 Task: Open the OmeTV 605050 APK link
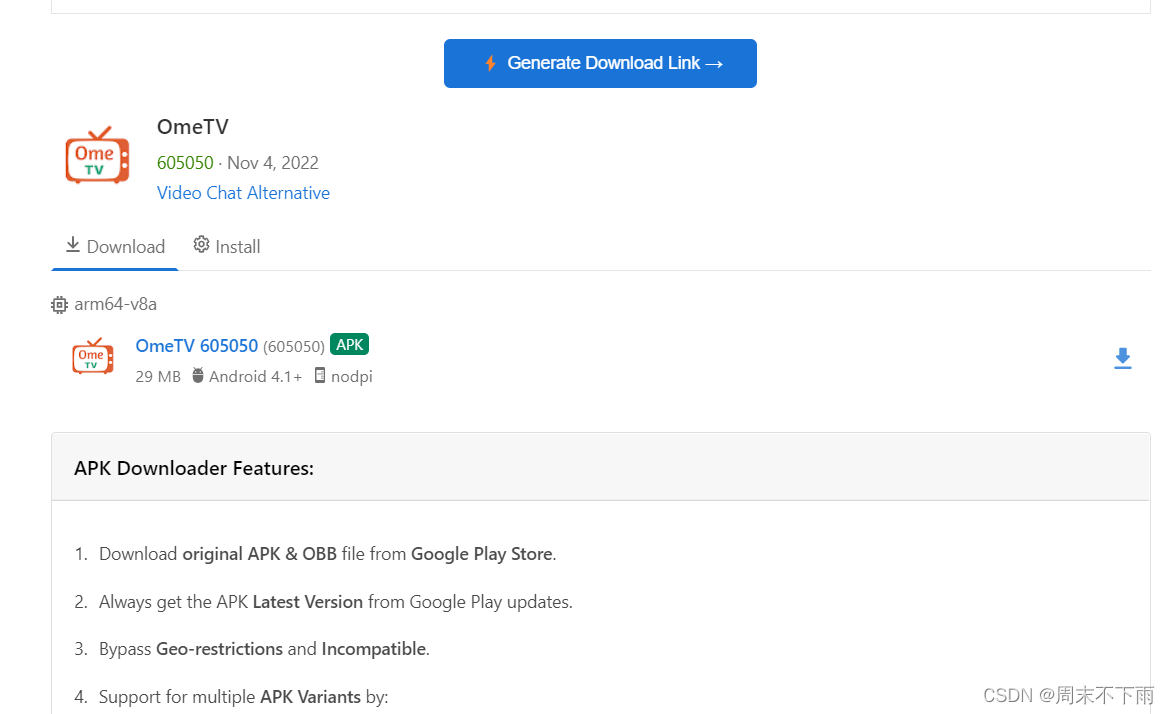196,346
